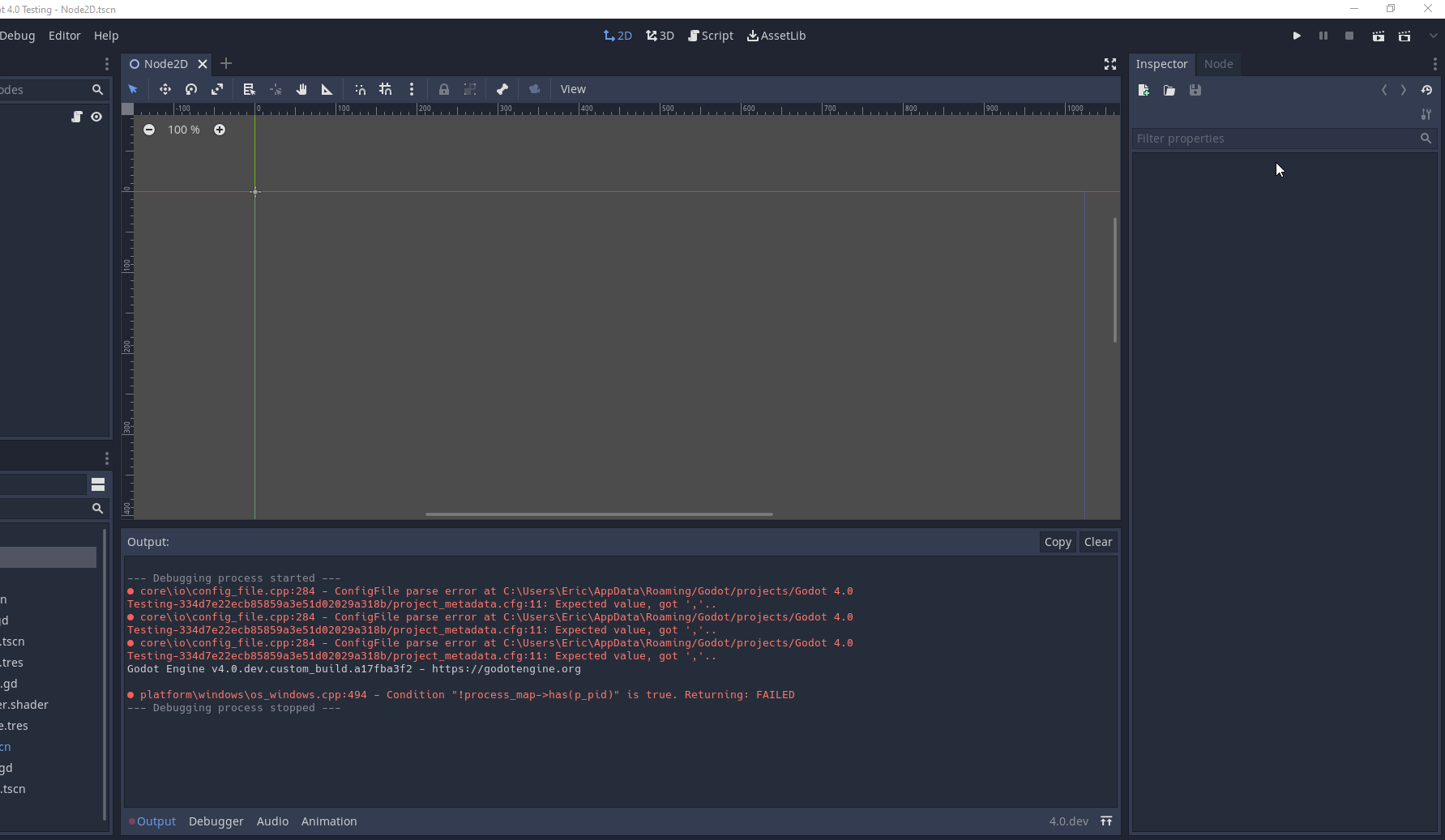Activate the Pan mode tool
Image resolution: width=1445 pixels, height=840 pixels.
coord(301,89)
